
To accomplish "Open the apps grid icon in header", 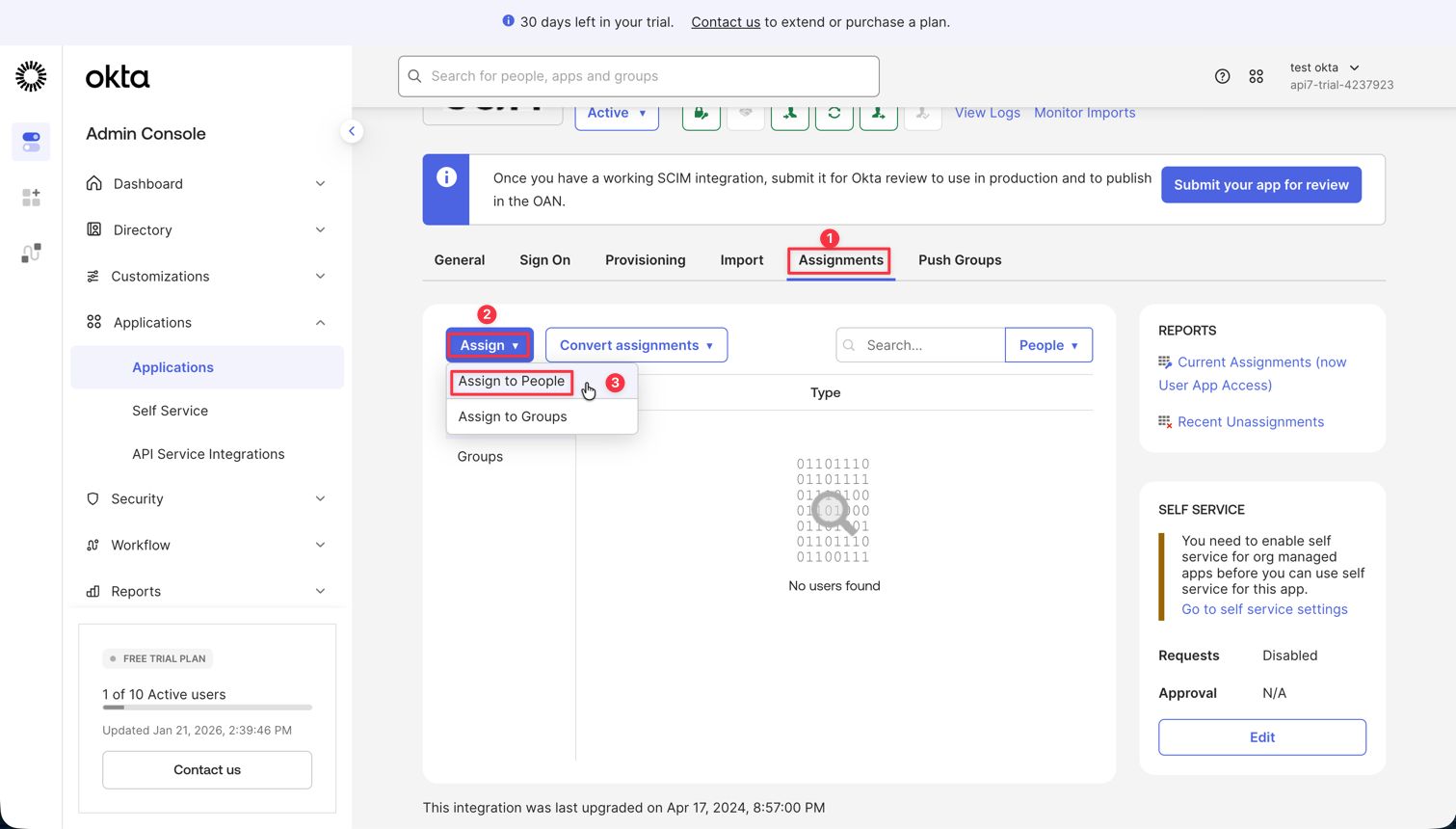I will tap(1256, 76).
